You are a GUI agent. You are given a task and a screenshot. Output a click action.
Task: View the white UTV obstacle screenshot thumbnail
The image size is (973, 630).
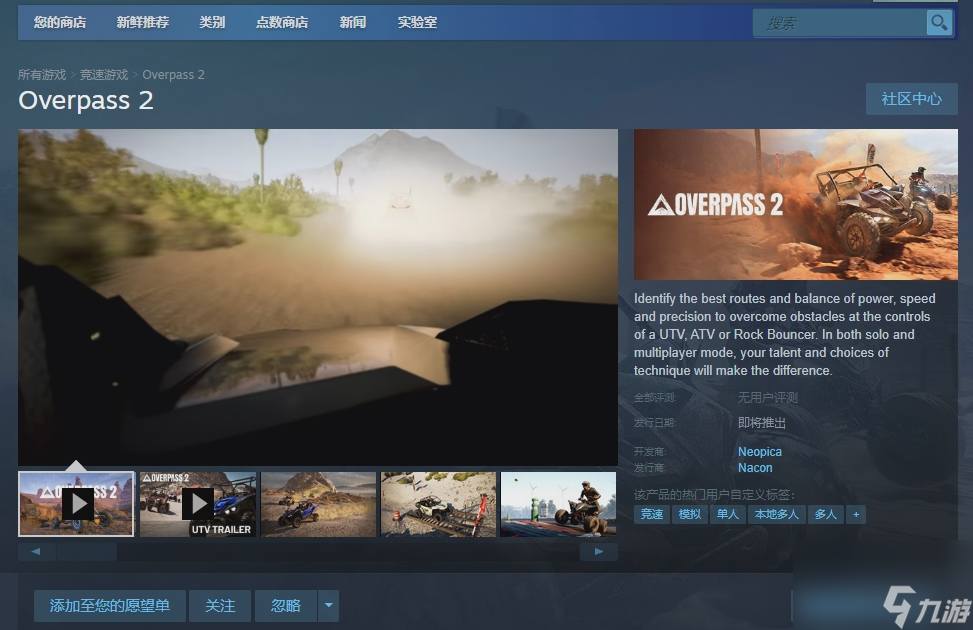pyautogui.click(x=438, y=504)
